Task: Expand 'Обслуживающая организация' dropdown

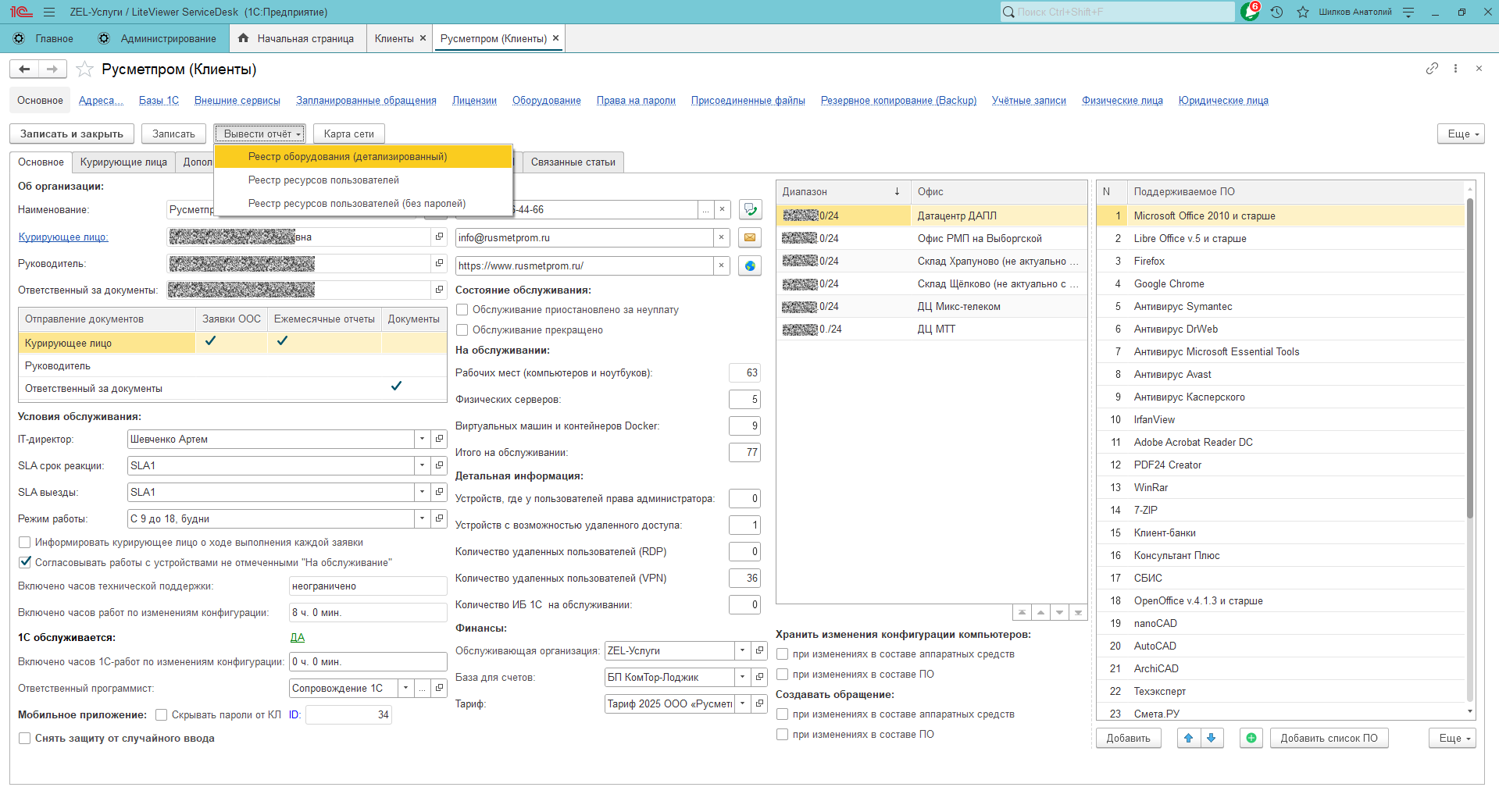Action: (742, 650)
